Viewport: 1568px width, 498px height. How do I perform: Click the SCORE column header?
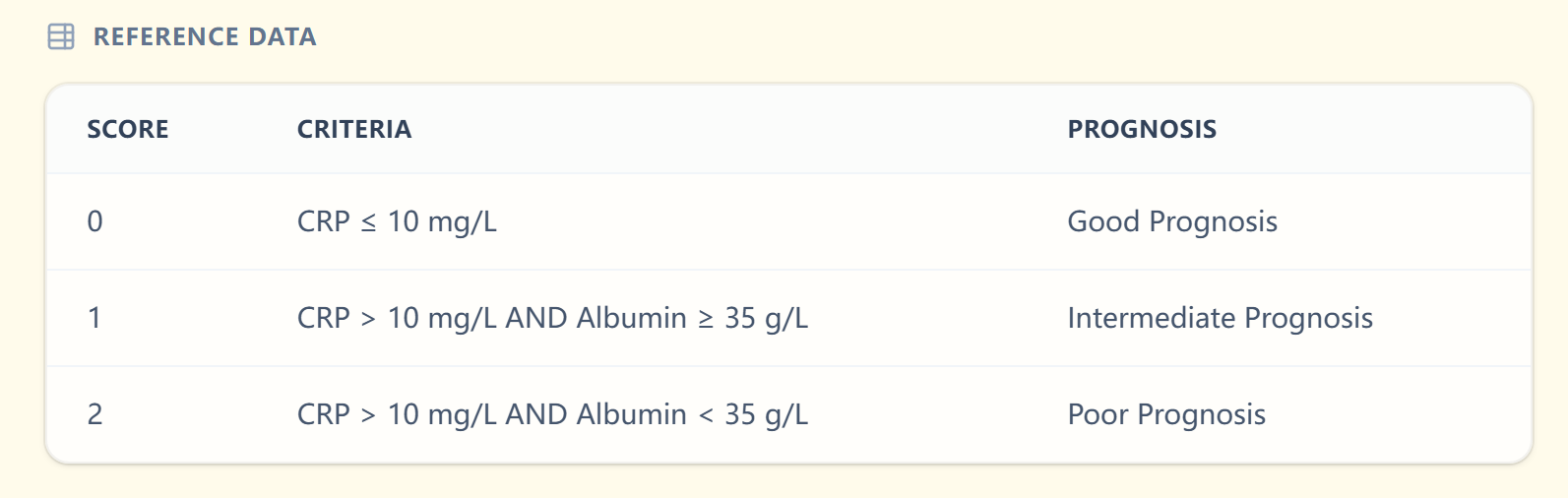(128, 129)
